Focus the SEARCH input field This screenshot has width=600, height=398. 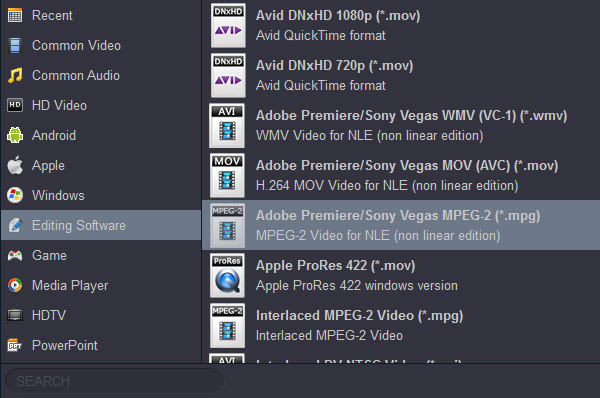114,381
